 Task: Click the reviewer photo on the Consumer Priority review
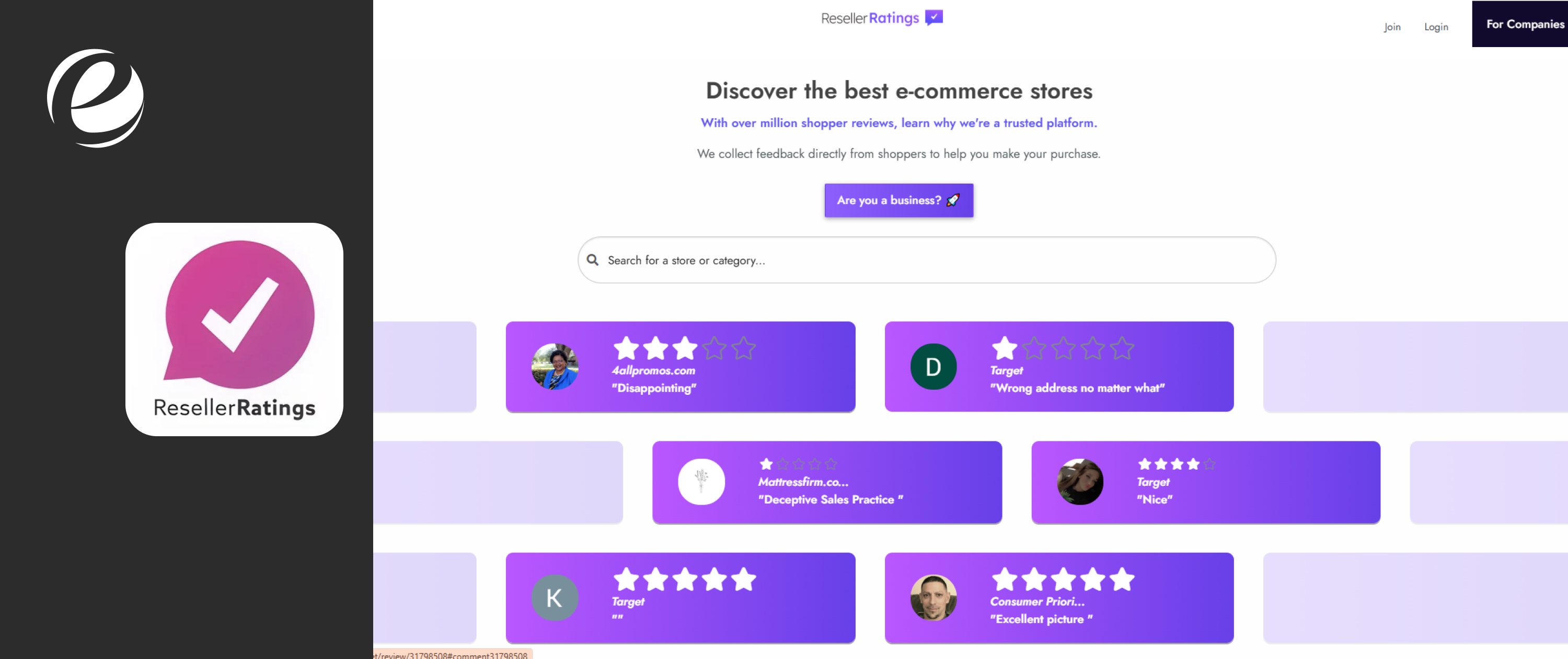933,597
